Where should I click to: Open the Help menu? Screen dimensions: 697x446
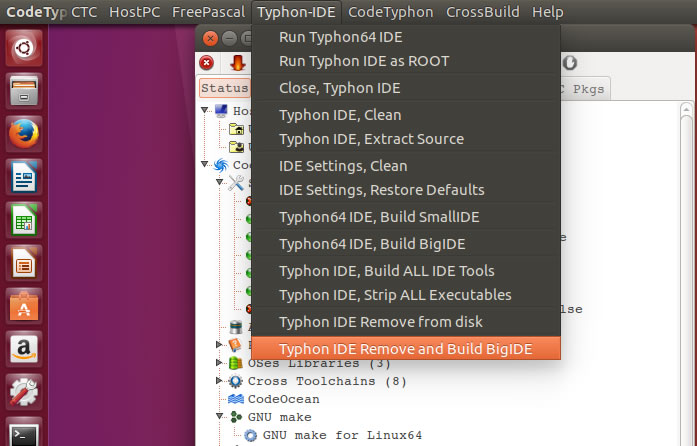coord(548,12)
